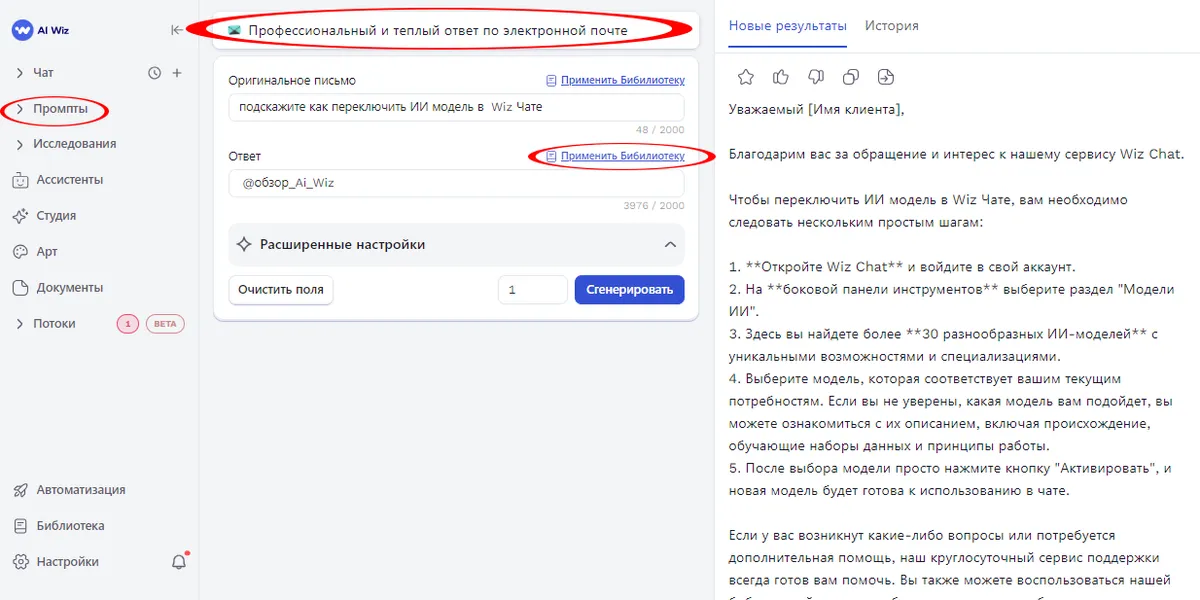Select the Новые результаты tab
Screen dimensions: 1200x600
point(787,26)
